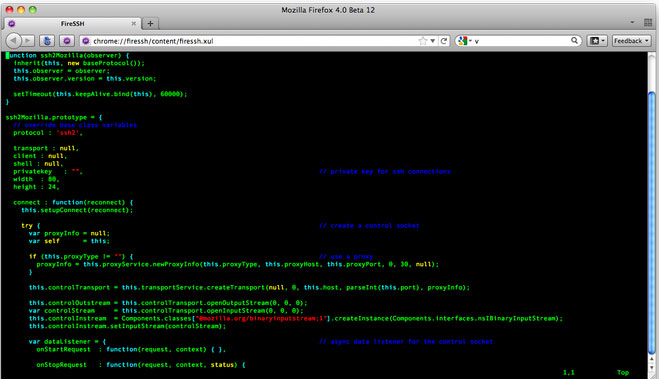The height and width of the screenshot is (379, 659).
Task: Click the scrollbar down arrow
Action: [x=651, y=367]
